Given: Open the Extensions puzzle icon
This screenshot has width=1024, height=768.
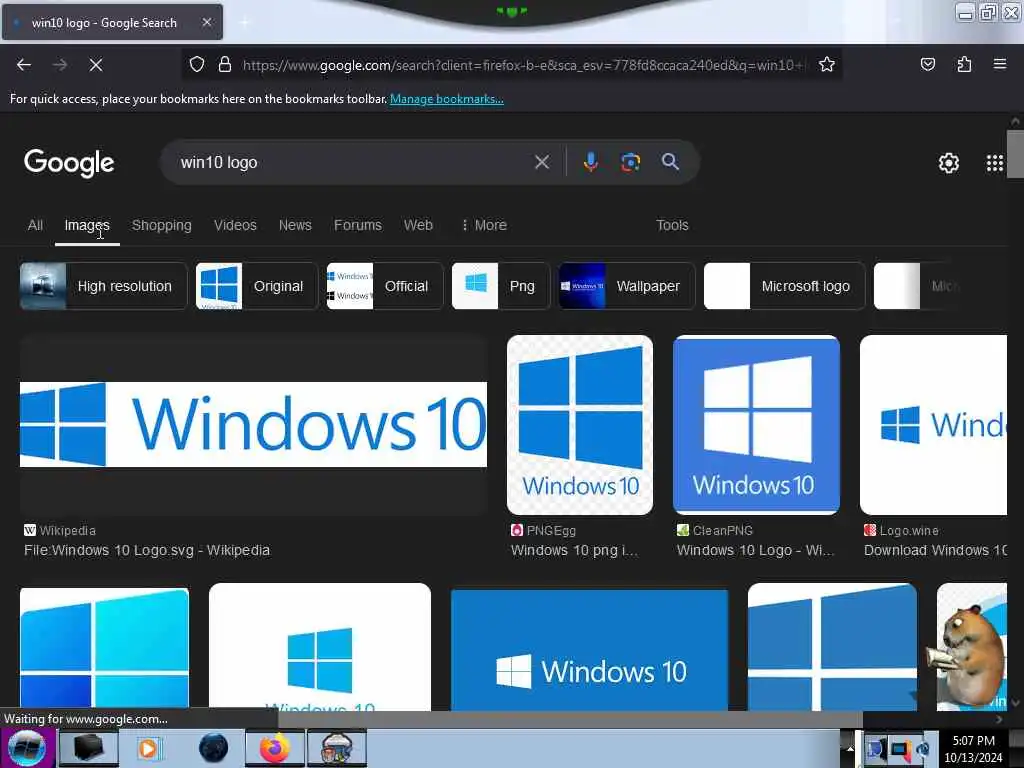Looking at the screenshot, I should click(x=964, y=64).
